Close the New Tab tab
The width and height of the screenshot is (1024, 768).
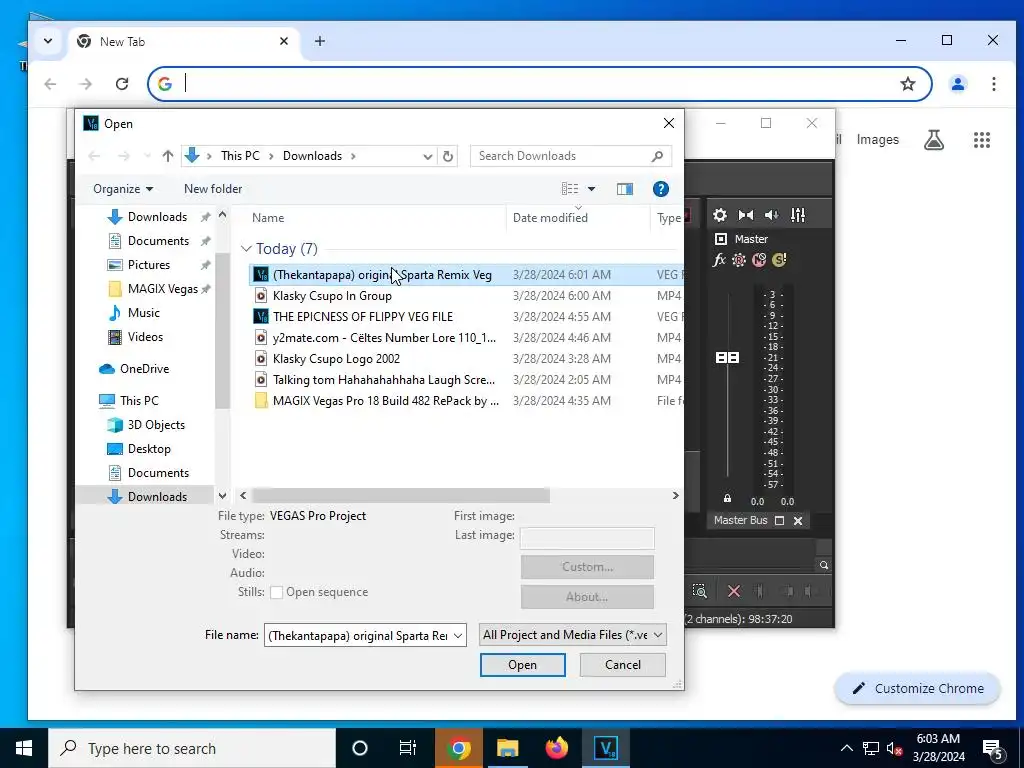pyautogui.click(x=284, y=41)
